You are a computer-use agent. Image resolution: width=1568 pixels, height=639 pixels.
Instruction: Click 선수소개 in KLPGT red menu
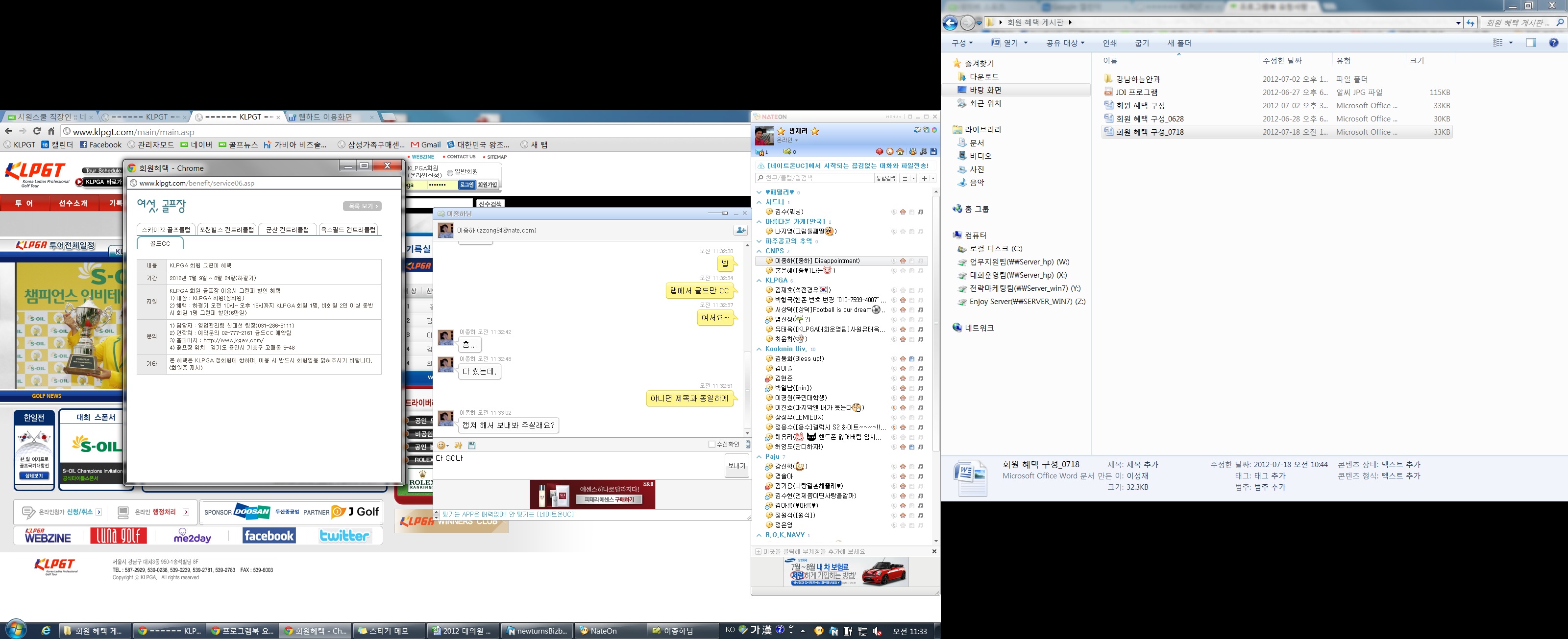pos(73,203)
